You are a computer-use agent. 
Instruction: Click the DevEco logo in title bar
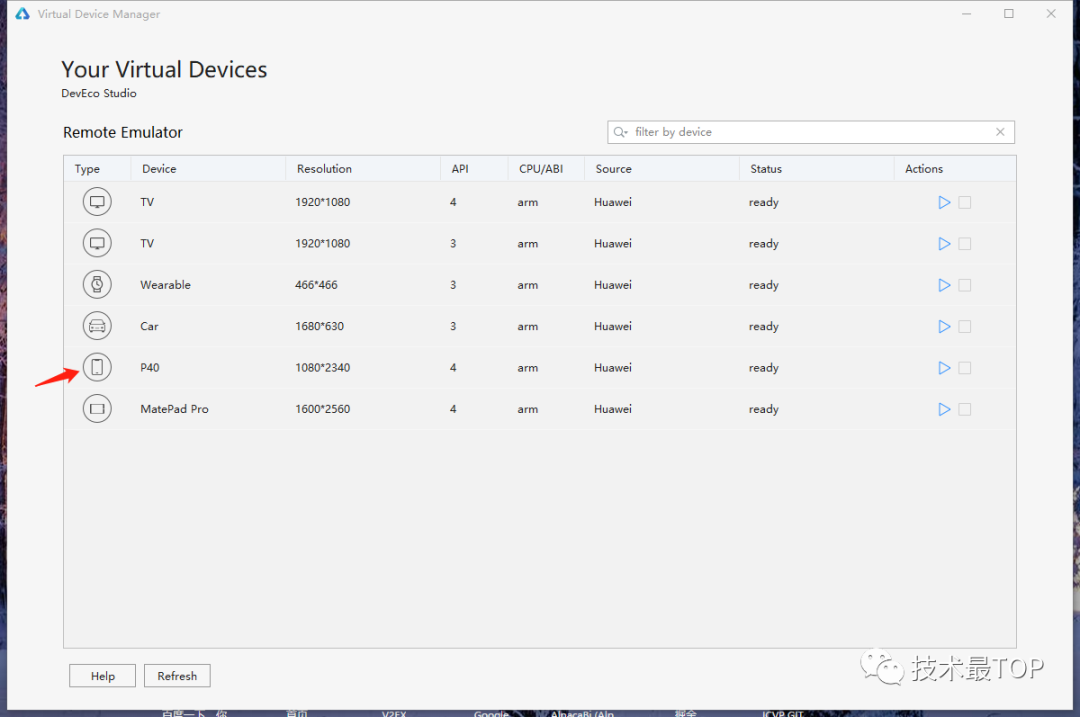pyautogui.click(x=22, y=14)
